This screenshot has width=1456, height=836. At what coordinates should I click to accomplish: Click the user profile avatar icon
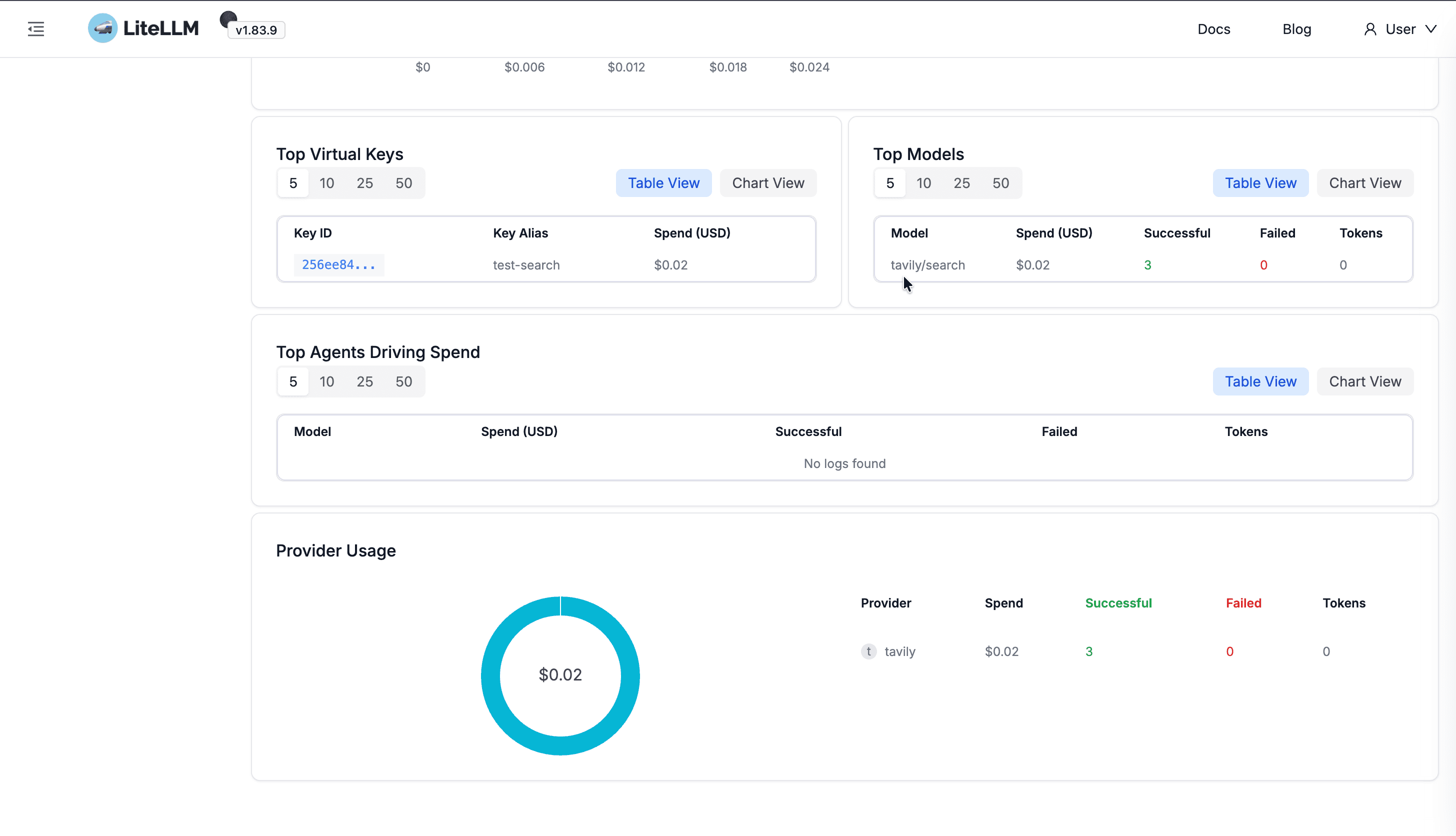[1370, 29]
